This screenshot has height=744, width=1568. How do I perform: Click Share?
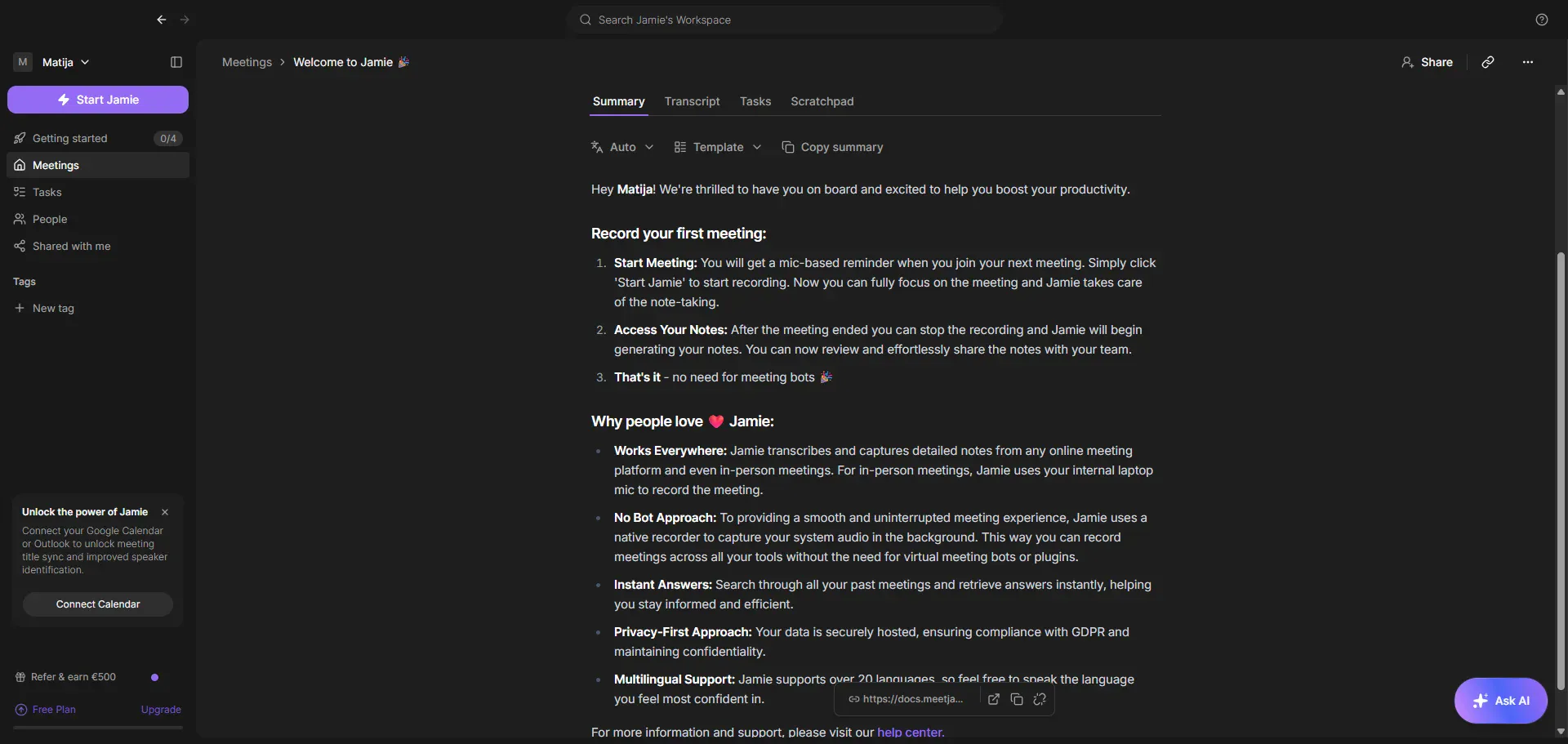pyautogui.click(x=1427, y=62)
